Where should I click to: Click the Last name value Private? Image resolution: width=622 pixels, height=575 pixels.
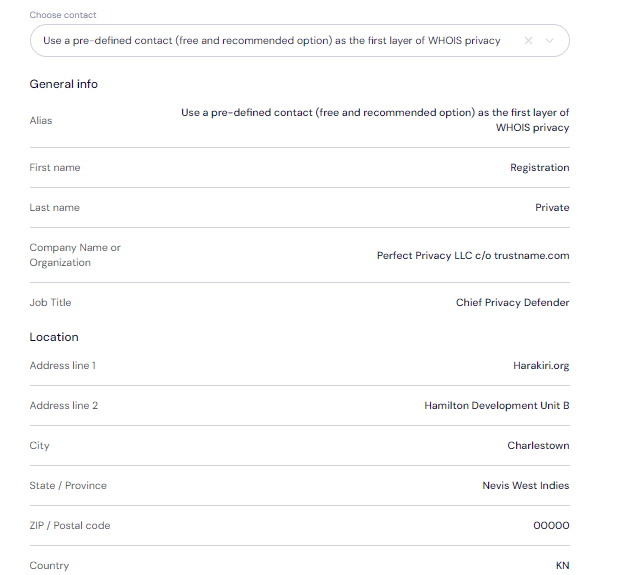click(x=552, y=208)
